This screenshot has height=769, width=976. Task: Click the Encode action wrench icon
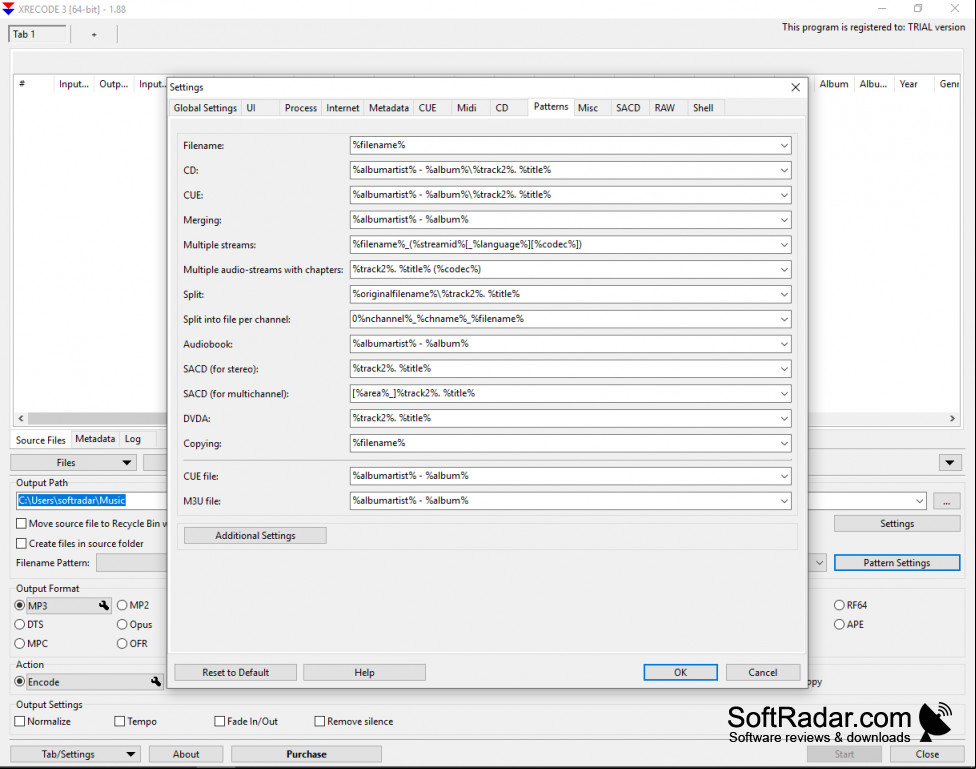pyautogui.click(x=156, y=682)
